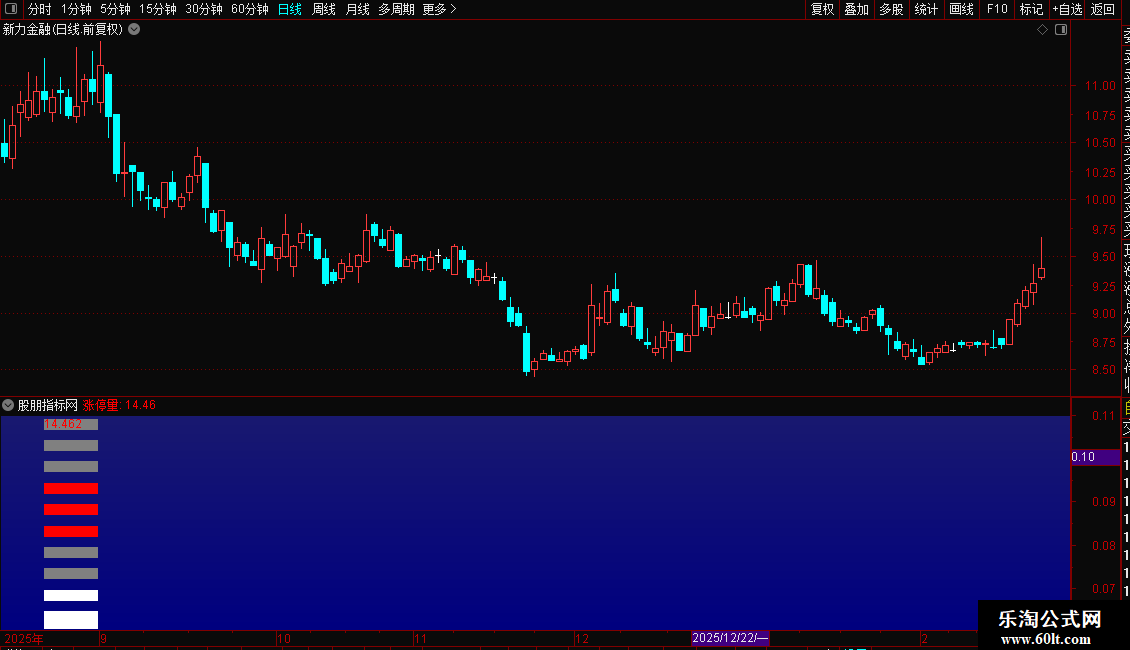Select the 60分钟 period
The width and height of the screenshot is (1130, 650).
250,9
